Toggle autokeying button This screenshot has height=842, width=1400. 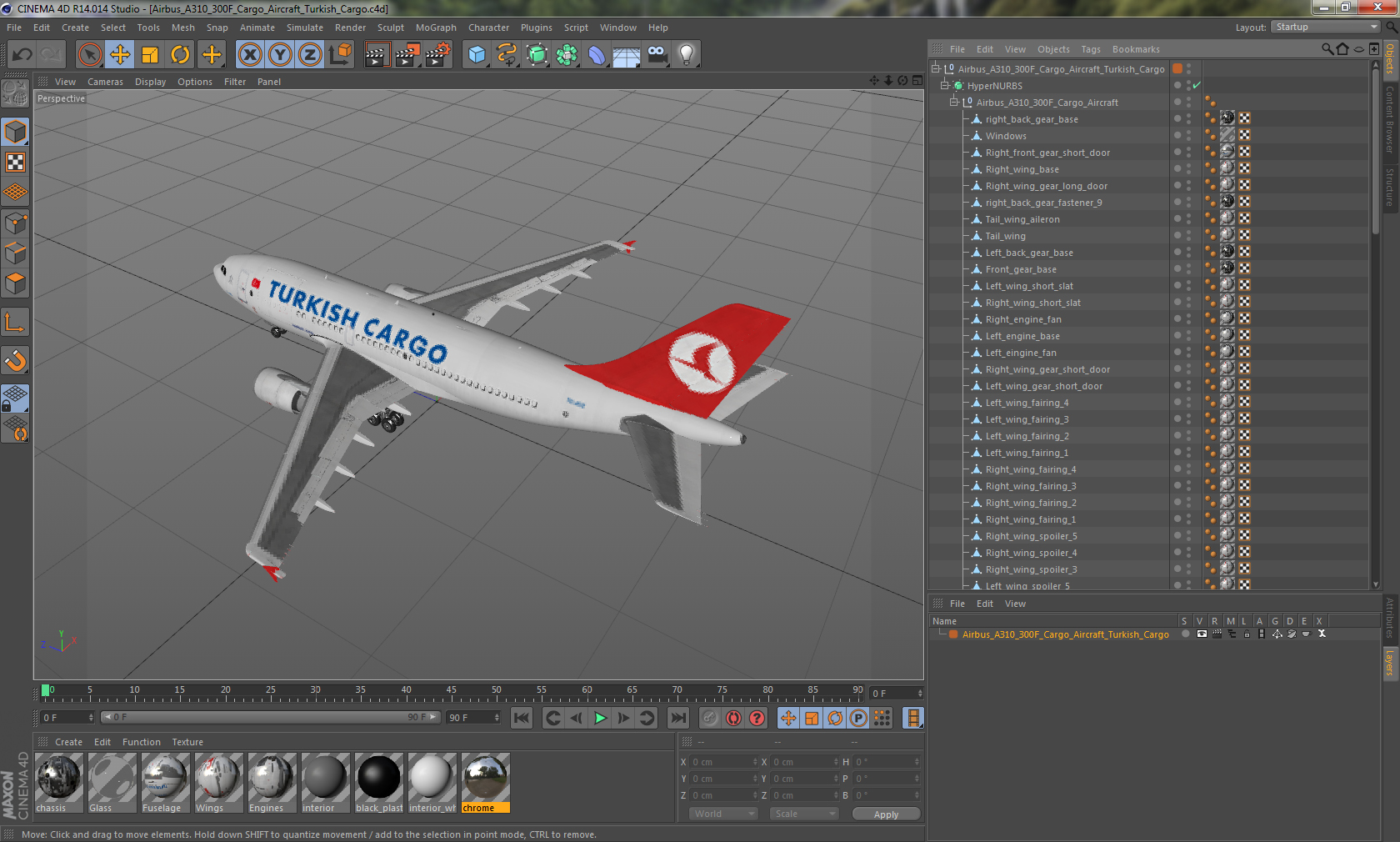733,718
